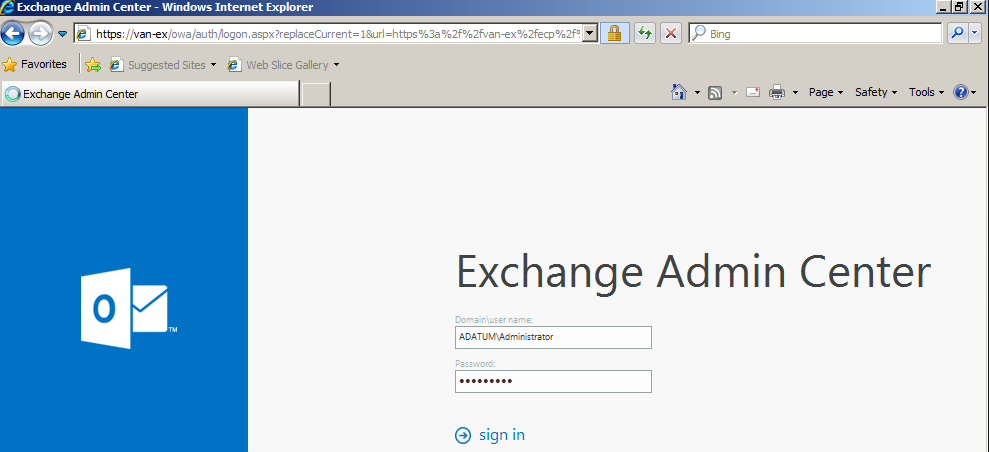Click the Favorites star icon
This screenshot has height=452, width=989.
coord(9,64)
